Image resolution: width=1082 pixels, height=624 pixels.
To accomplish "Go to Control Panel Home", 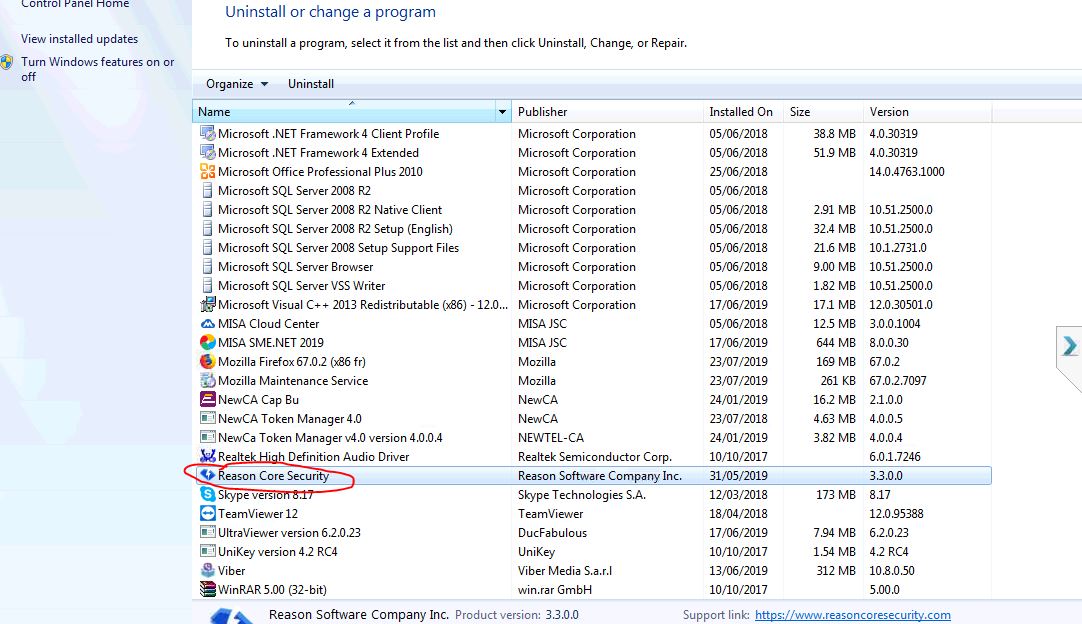I will pos(75,4).
